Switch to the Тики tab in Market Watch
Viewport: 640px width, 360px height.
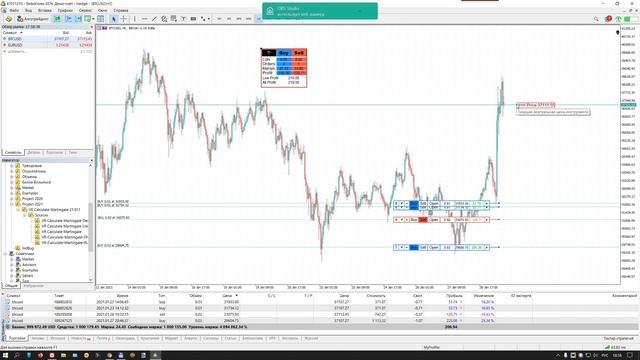tap(73, 153)
